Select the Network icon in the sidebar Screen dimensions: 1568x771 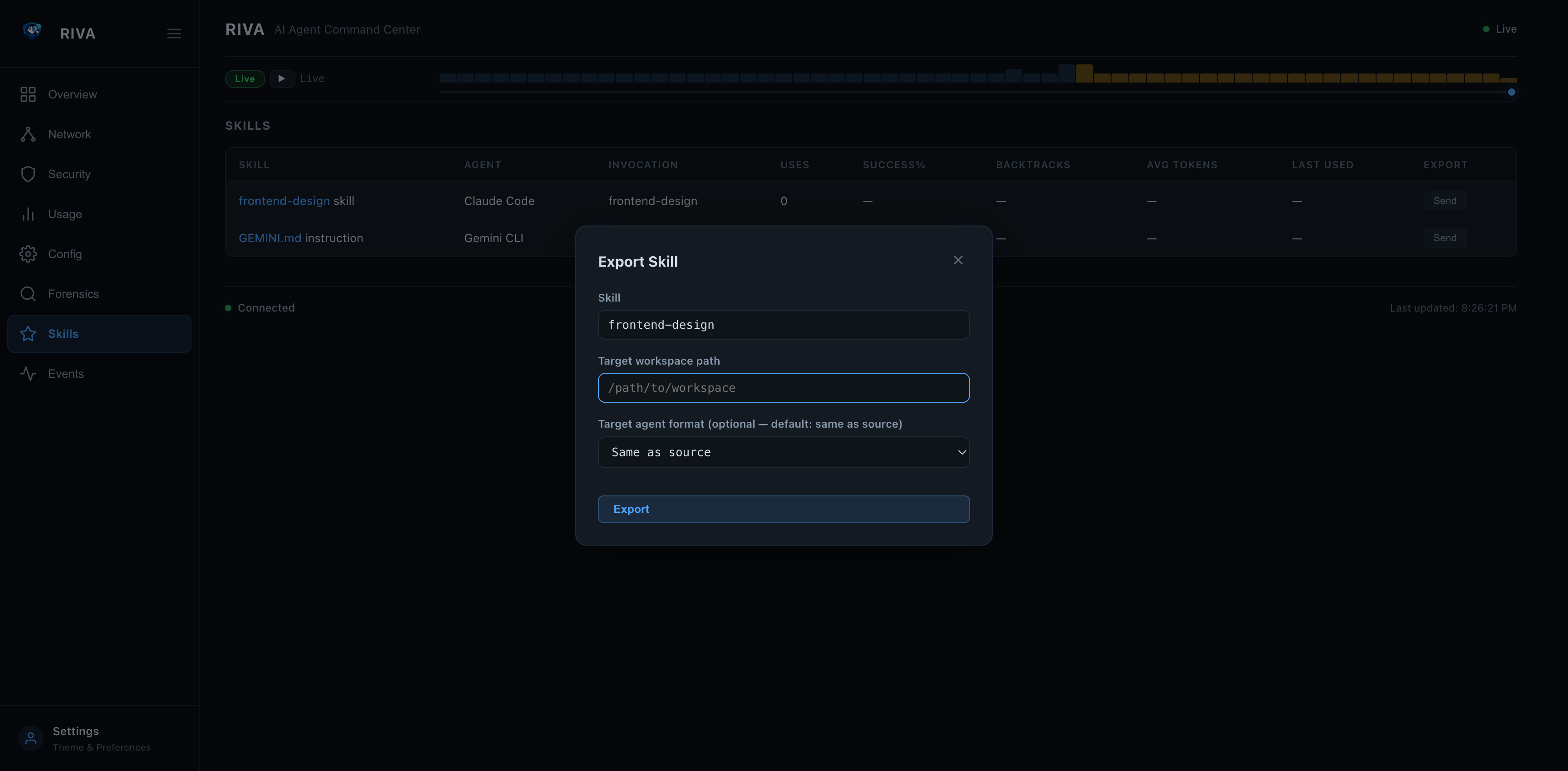[x=28, y=134]
